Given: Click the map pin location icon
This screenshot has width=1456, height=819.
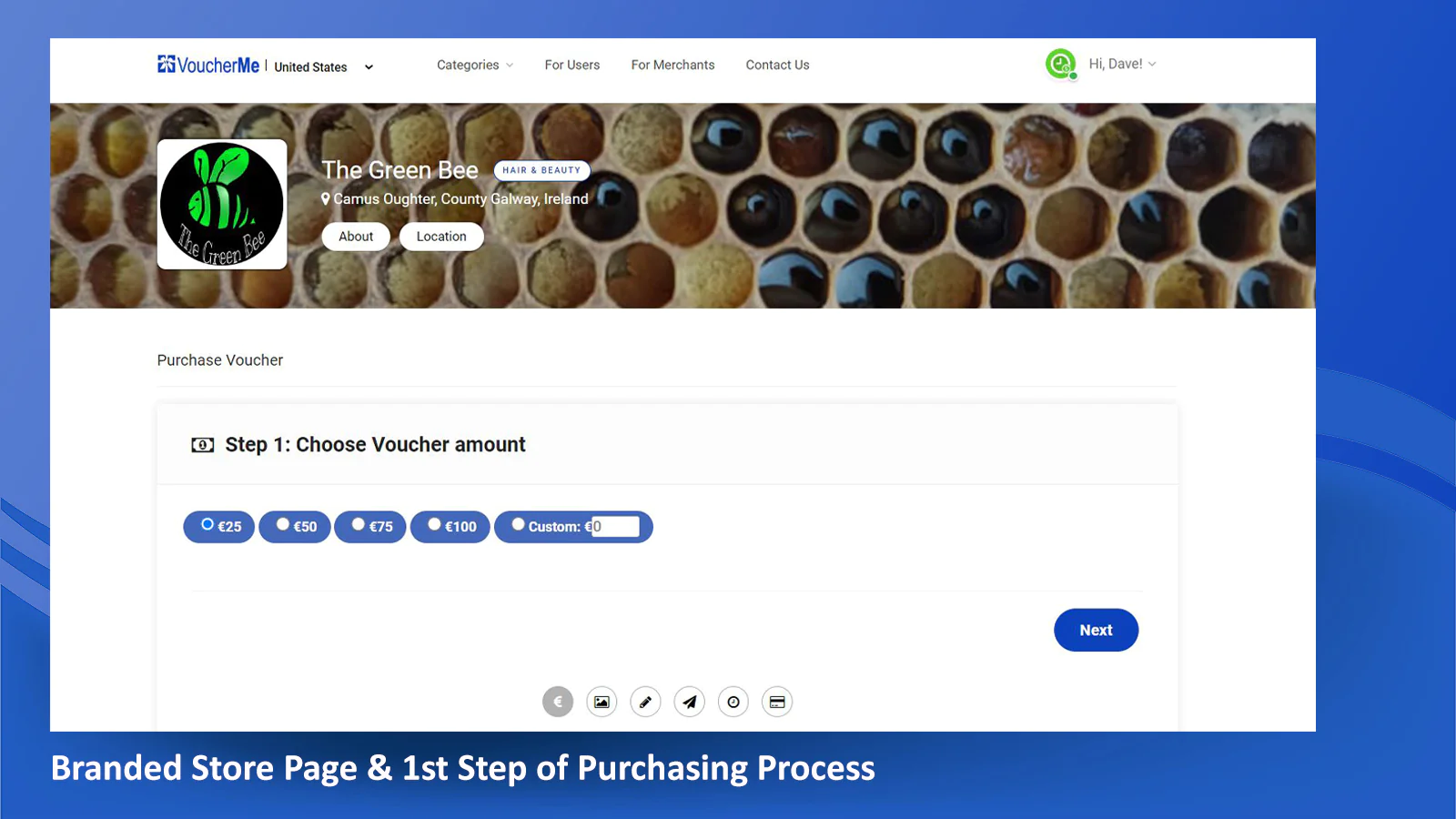Looking at the screenshot, I should pyautogui.click(x=326, y=198).
